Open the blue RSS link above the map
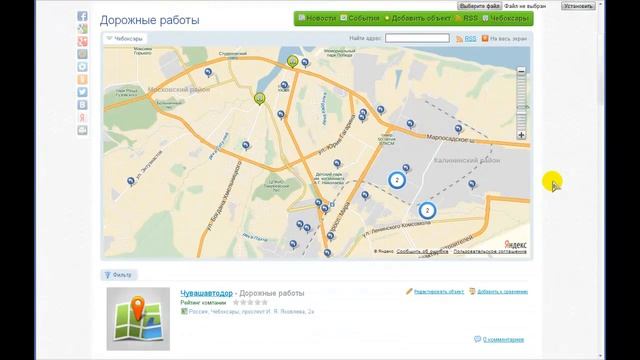 (x=470, y=39)
